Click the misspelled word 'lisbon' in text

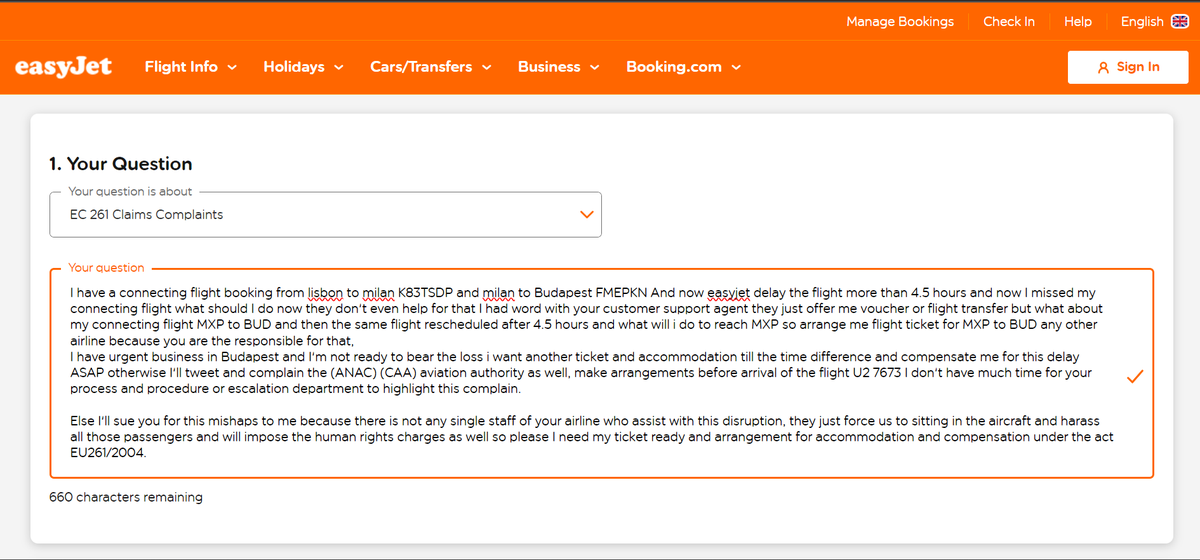point(326,293)
